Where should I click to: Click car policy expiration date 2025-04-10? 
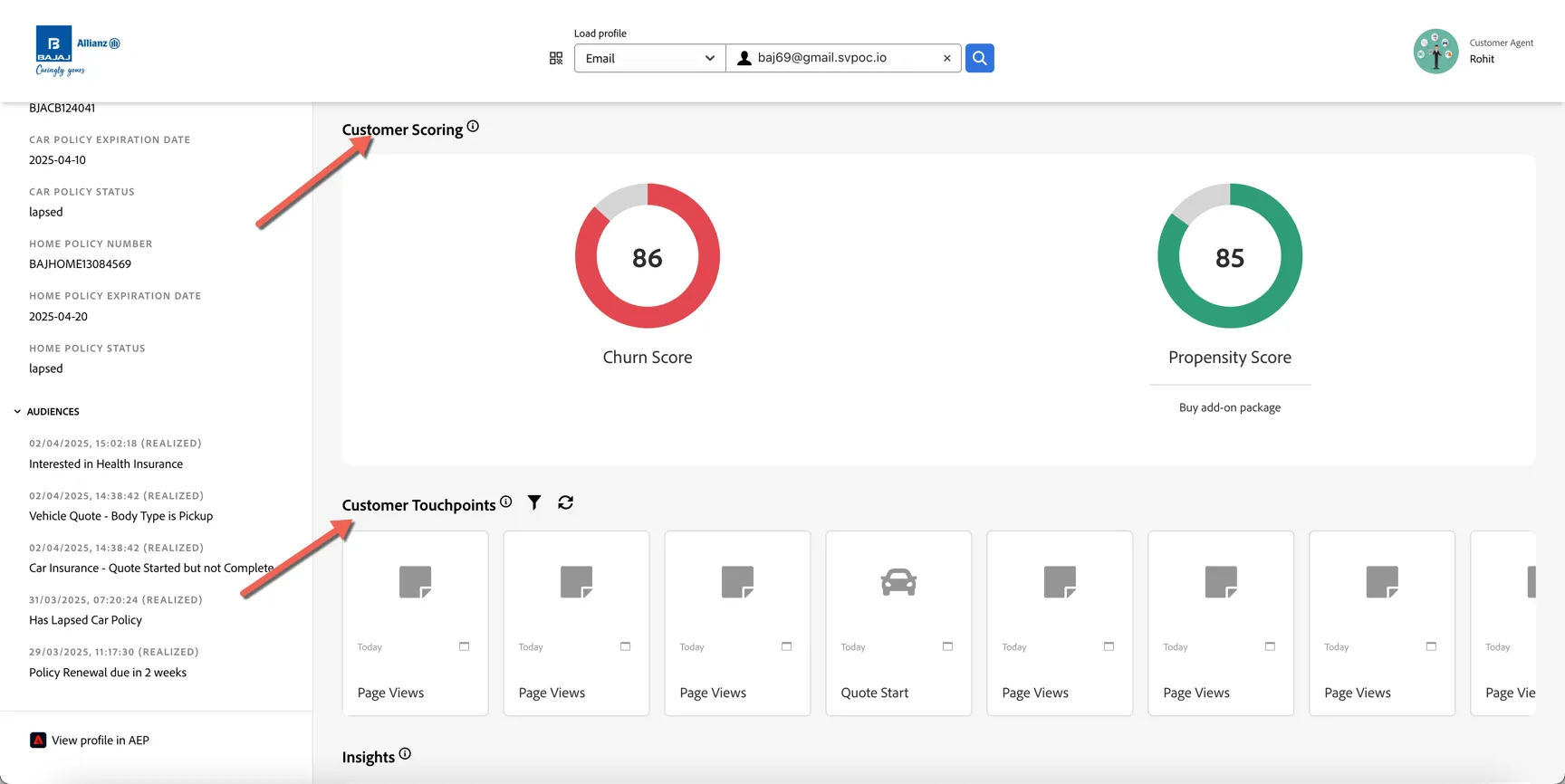[57, 160]
